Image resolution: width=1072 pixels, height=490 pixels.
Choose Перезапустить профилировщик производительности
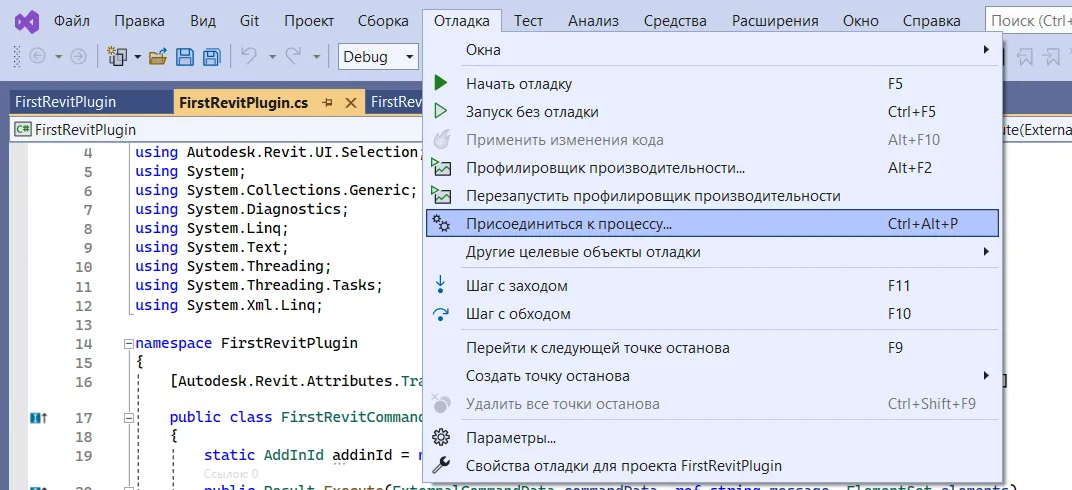(x=714, y=196)
